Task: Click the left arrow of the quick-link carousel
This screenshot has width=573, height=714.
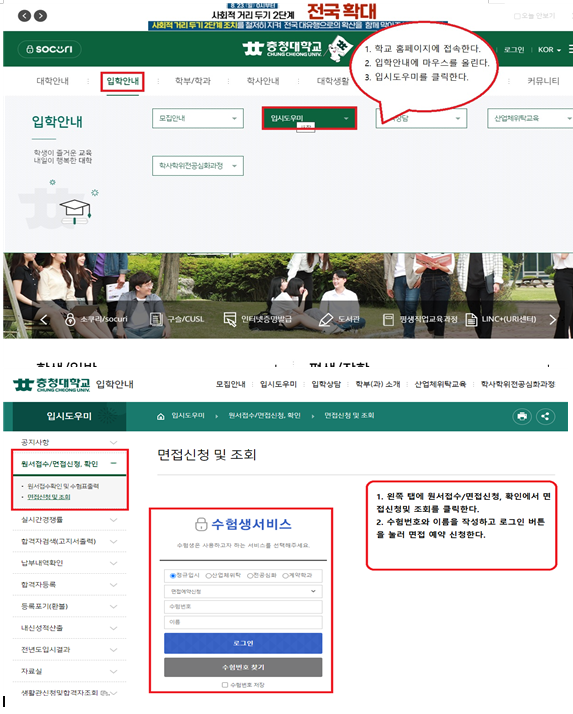Action: point(43,320)
